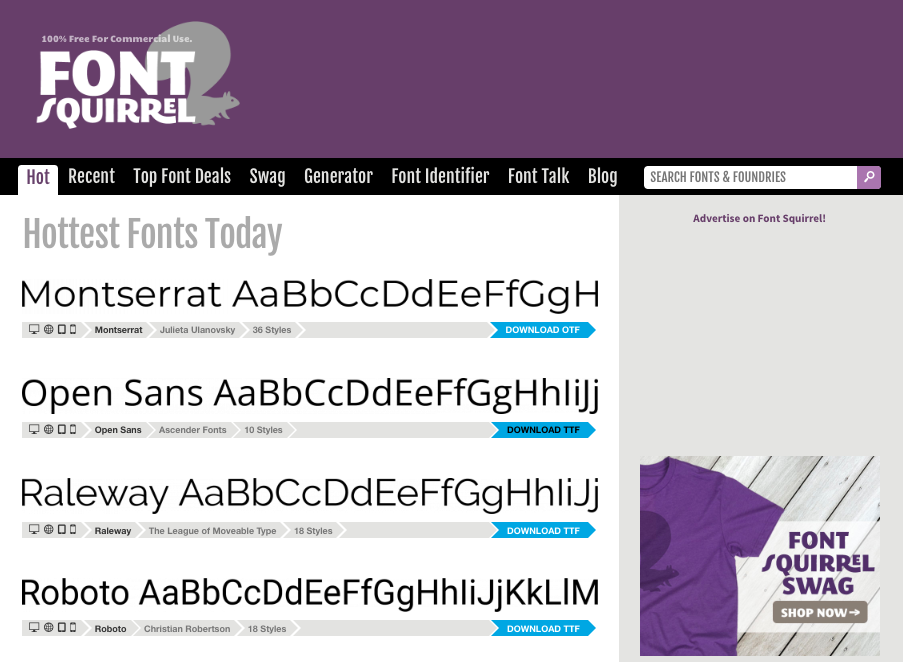Image resolution: width=903 pixels, height=662 pixels.
Task: Click the desktop icon in Raleway's row
Action: coord(34,530)
